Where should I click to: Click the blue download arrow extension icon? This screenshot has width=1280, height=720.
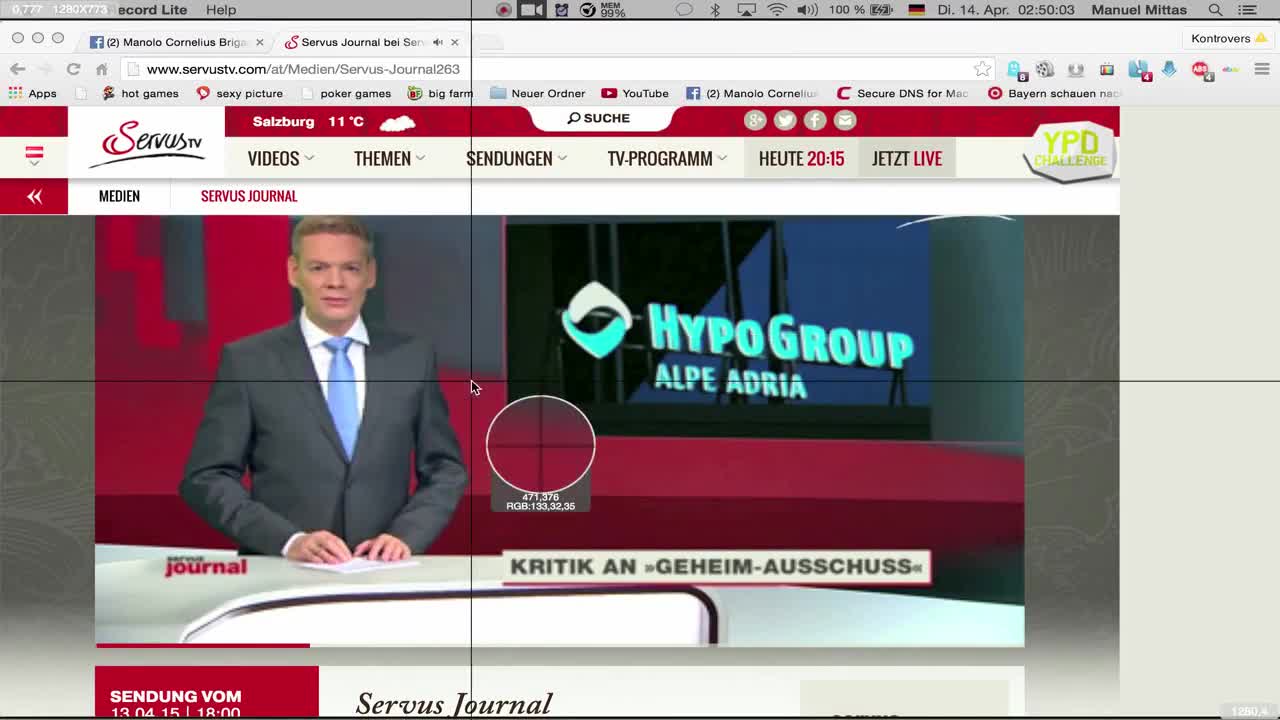tap(1169, 69)
